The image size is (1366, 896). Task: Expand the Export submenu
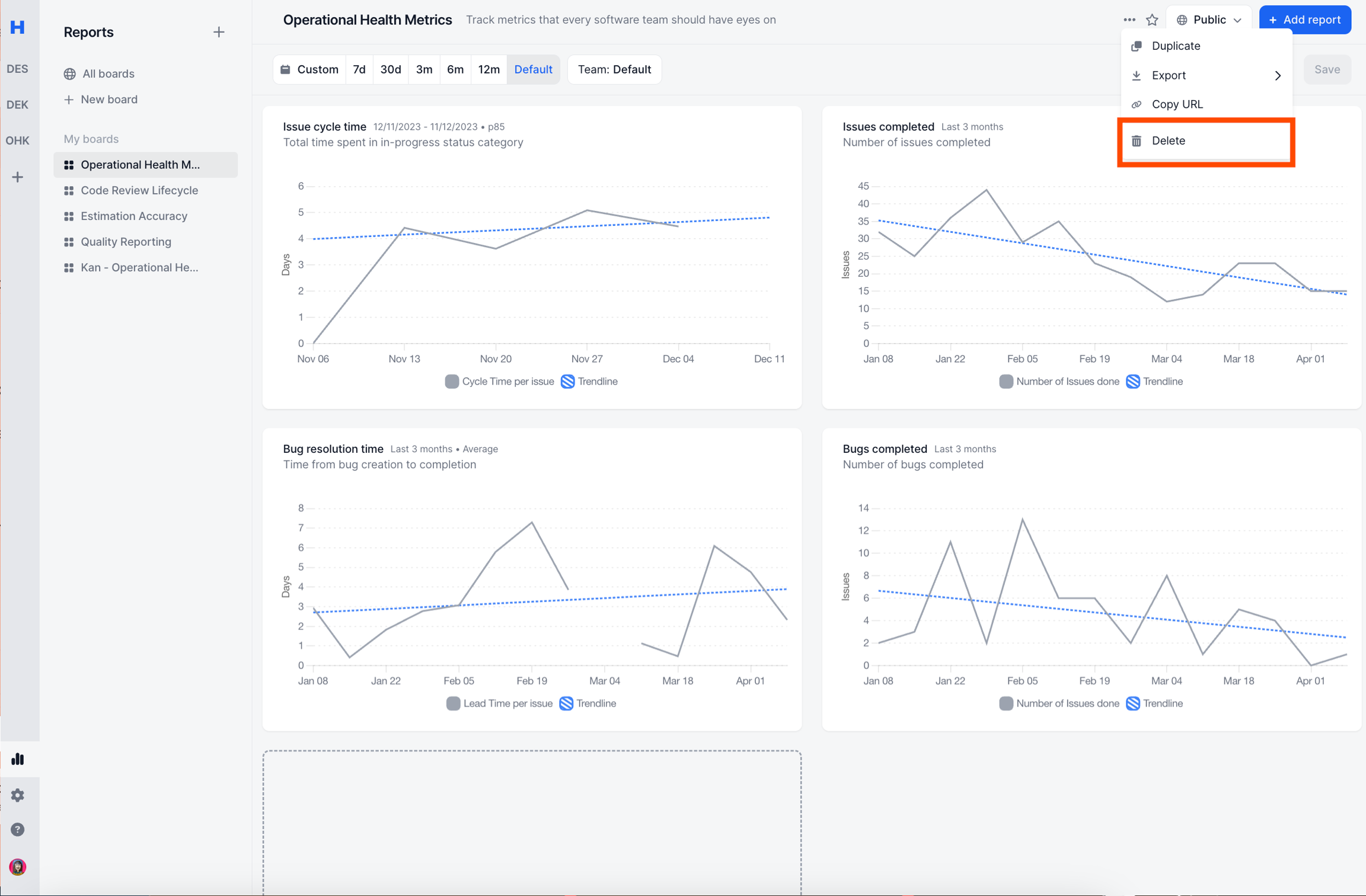1206,75
